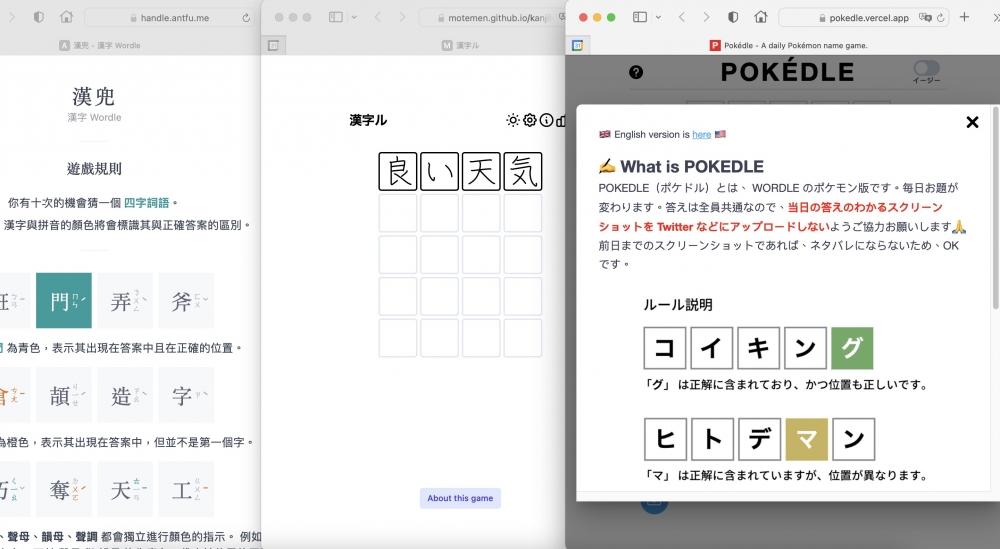Open privacy shield in handle.antfu.me window
The height and width of the screenshot is (549, 1000).
pos(39,17)
